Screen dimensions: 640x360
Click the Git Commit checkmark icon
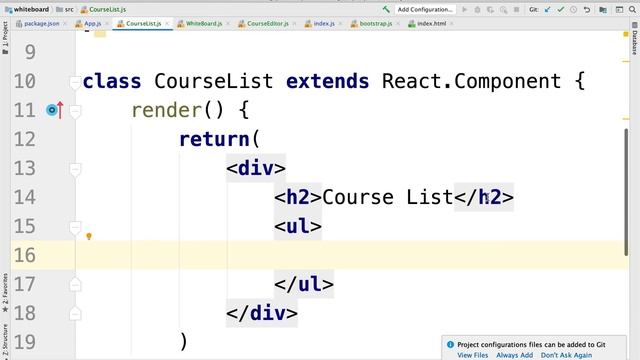pos(560,9)
